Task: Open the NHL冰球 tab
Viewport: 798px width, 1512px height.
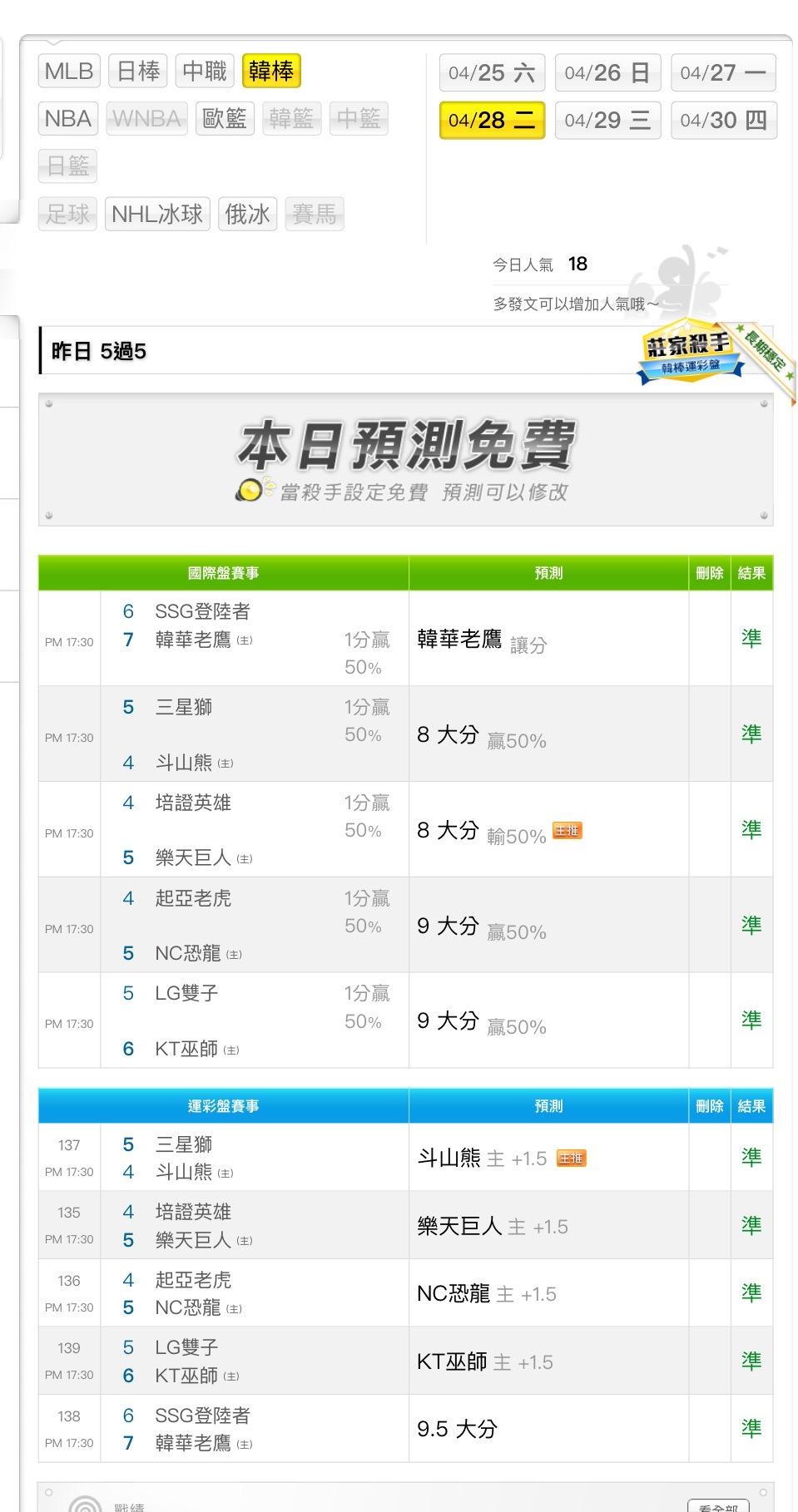Action: 157,215
